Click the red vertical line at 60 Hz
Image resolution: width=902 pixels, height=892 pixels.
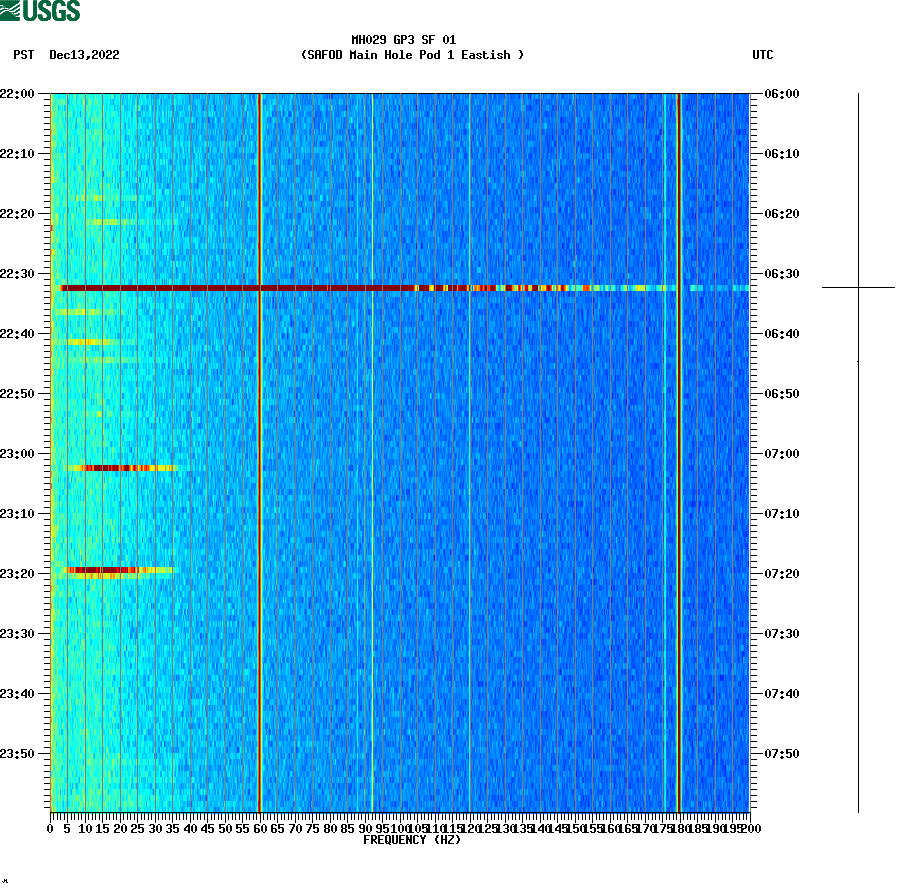click(259, 450)
